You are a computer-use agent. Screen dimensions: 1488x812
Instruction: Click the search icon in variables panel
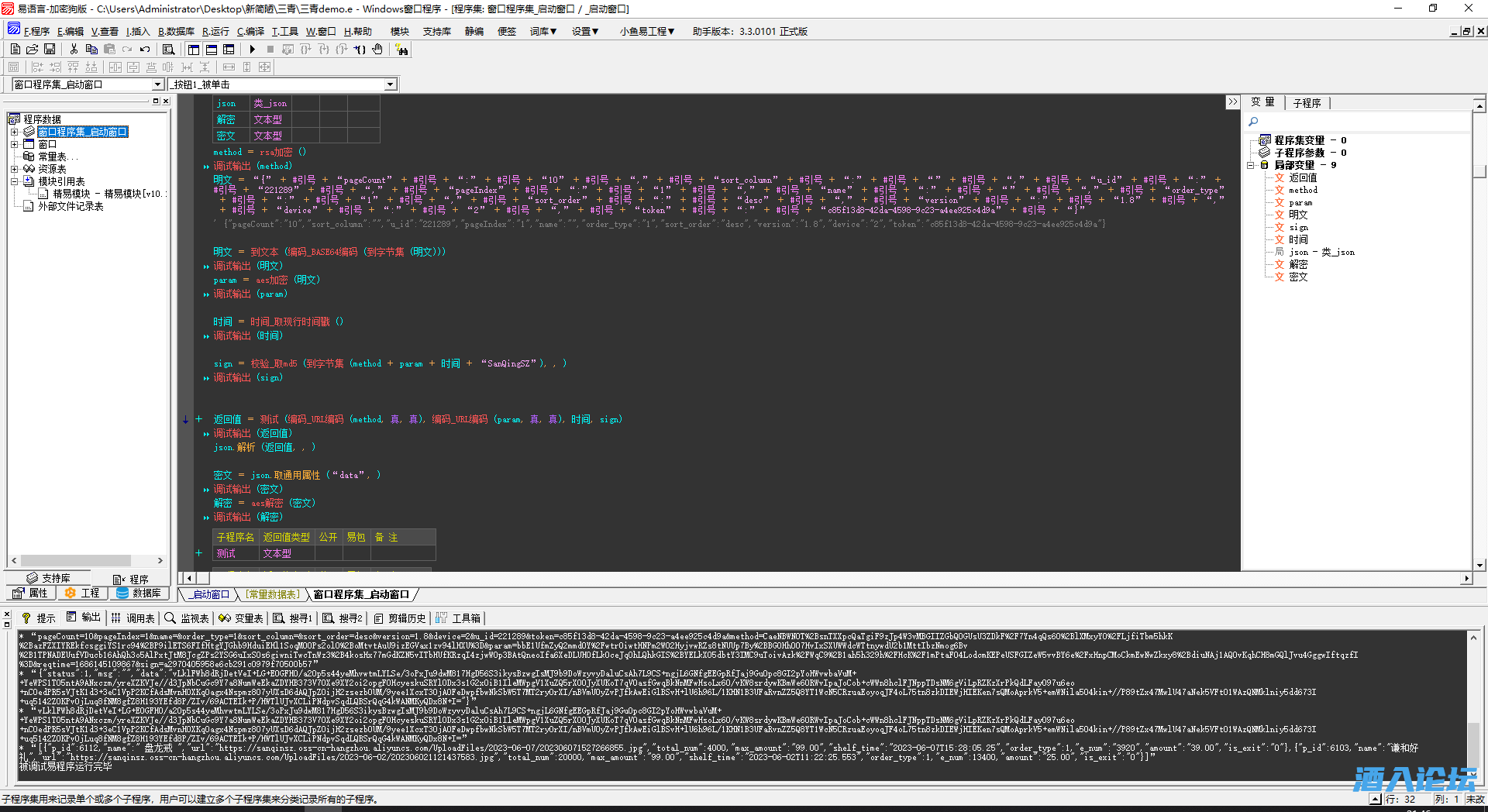tap(1253, 122)
